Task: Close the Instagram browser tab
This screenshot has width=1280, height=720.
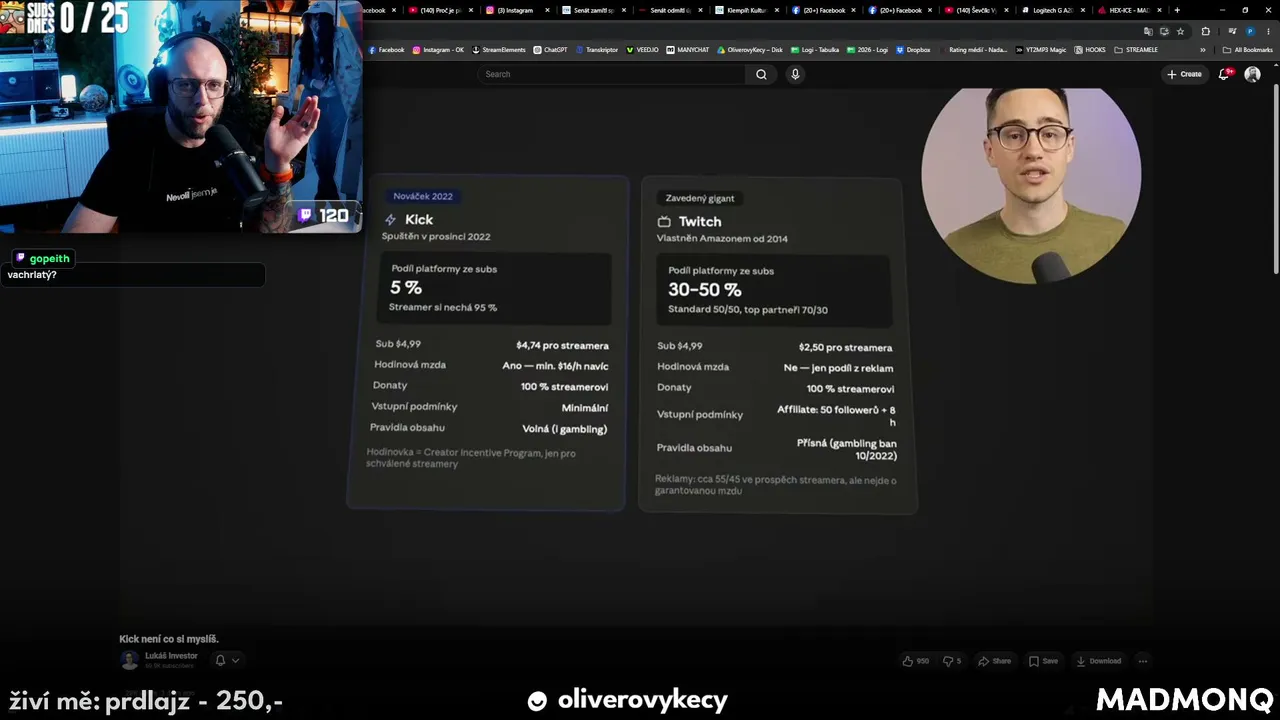Action: tap(547, 10)
